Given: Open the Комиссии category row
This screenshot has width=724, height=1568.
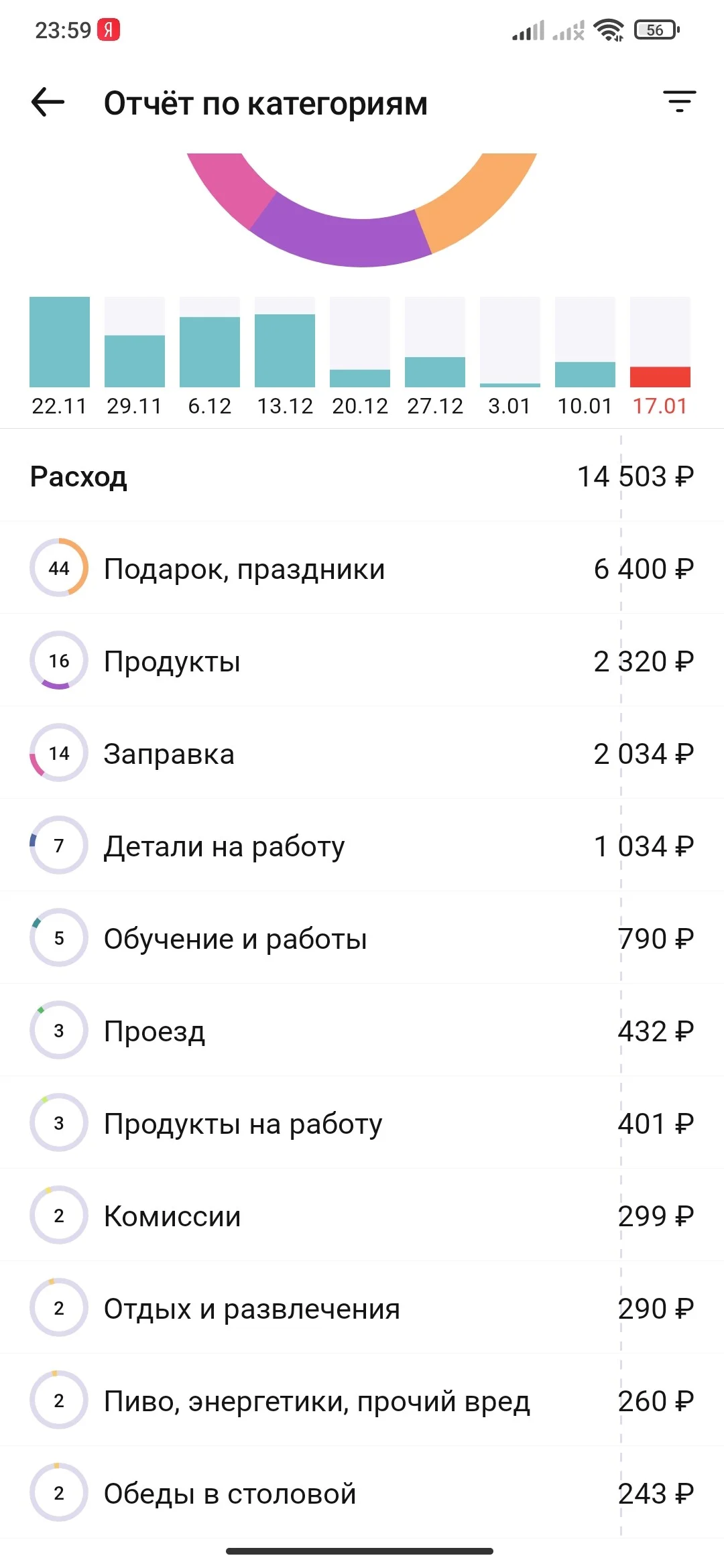Looking at the screenshot, I should (362, 1216).
